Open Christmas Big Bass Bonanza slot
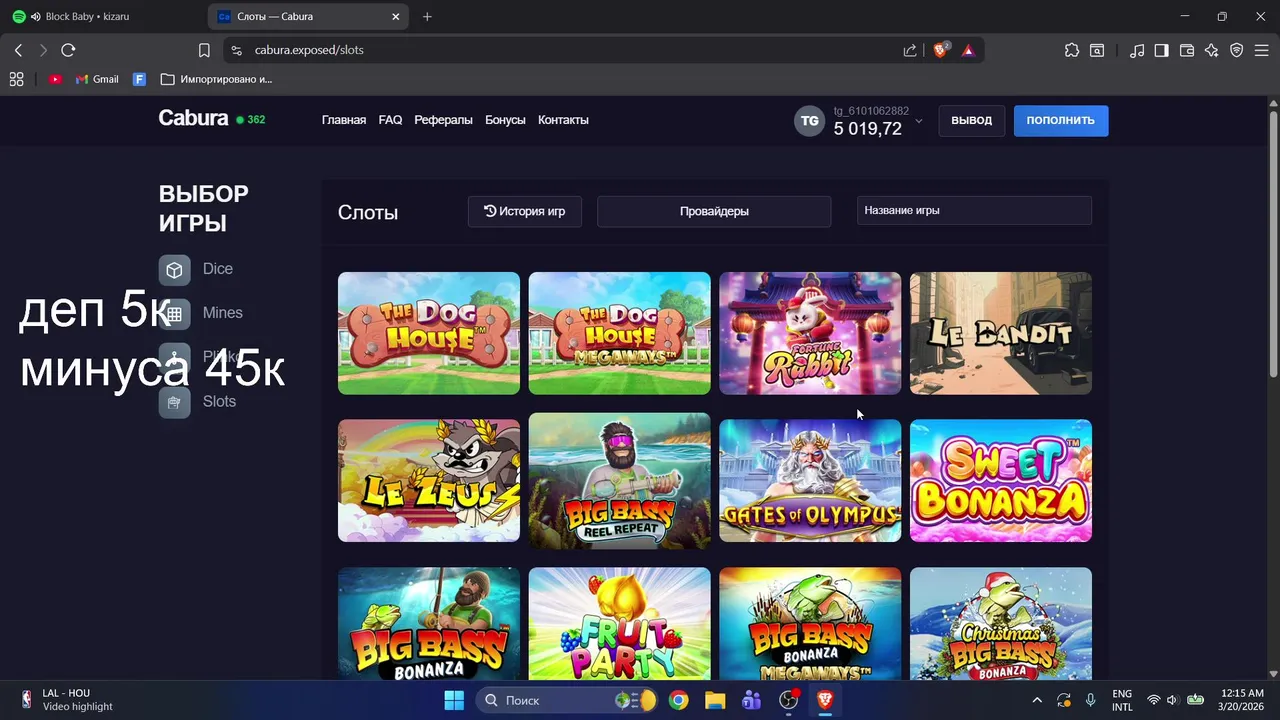The width and height of the screenshot is (1280, 720). click(1001, 624)
